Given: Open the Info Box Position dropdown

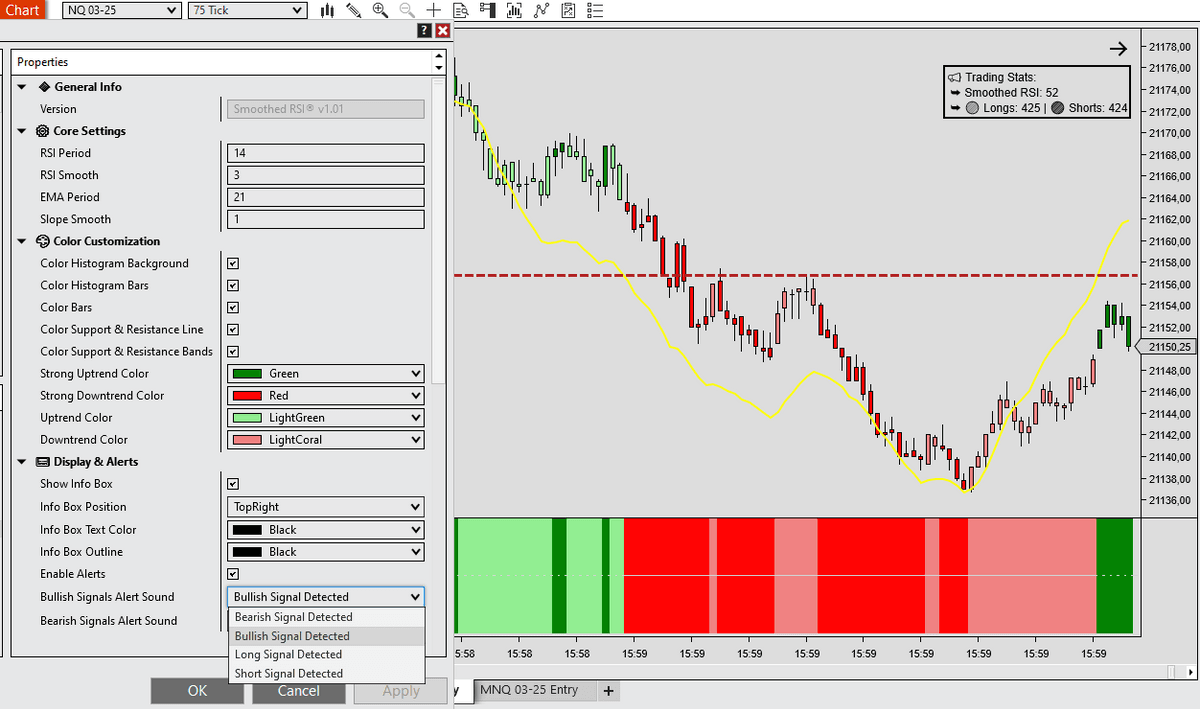Looking at the screenshot, I should pyautogui.click(x=326, y=507).
